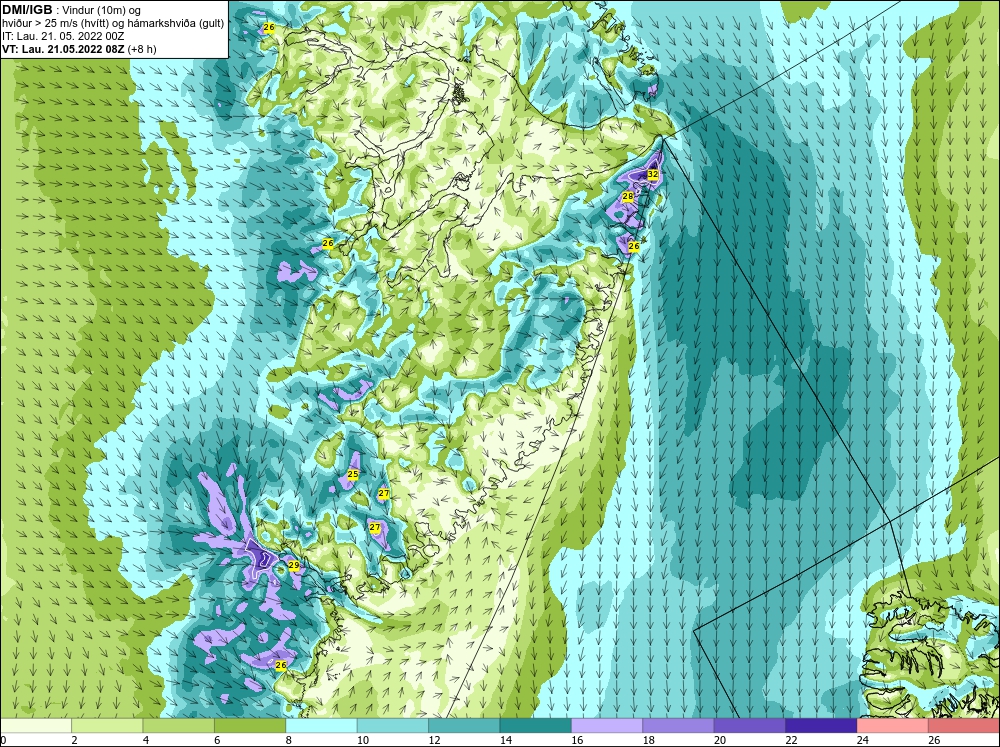Pick the palest 0–2 legend color swatch
The image size is (1000, 747).
tap(36, 726)
